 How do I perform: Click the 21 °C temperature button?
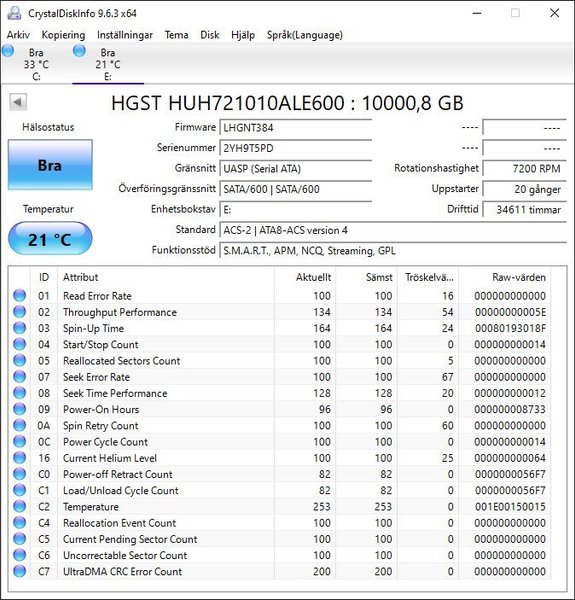click(x=50, y=239)
